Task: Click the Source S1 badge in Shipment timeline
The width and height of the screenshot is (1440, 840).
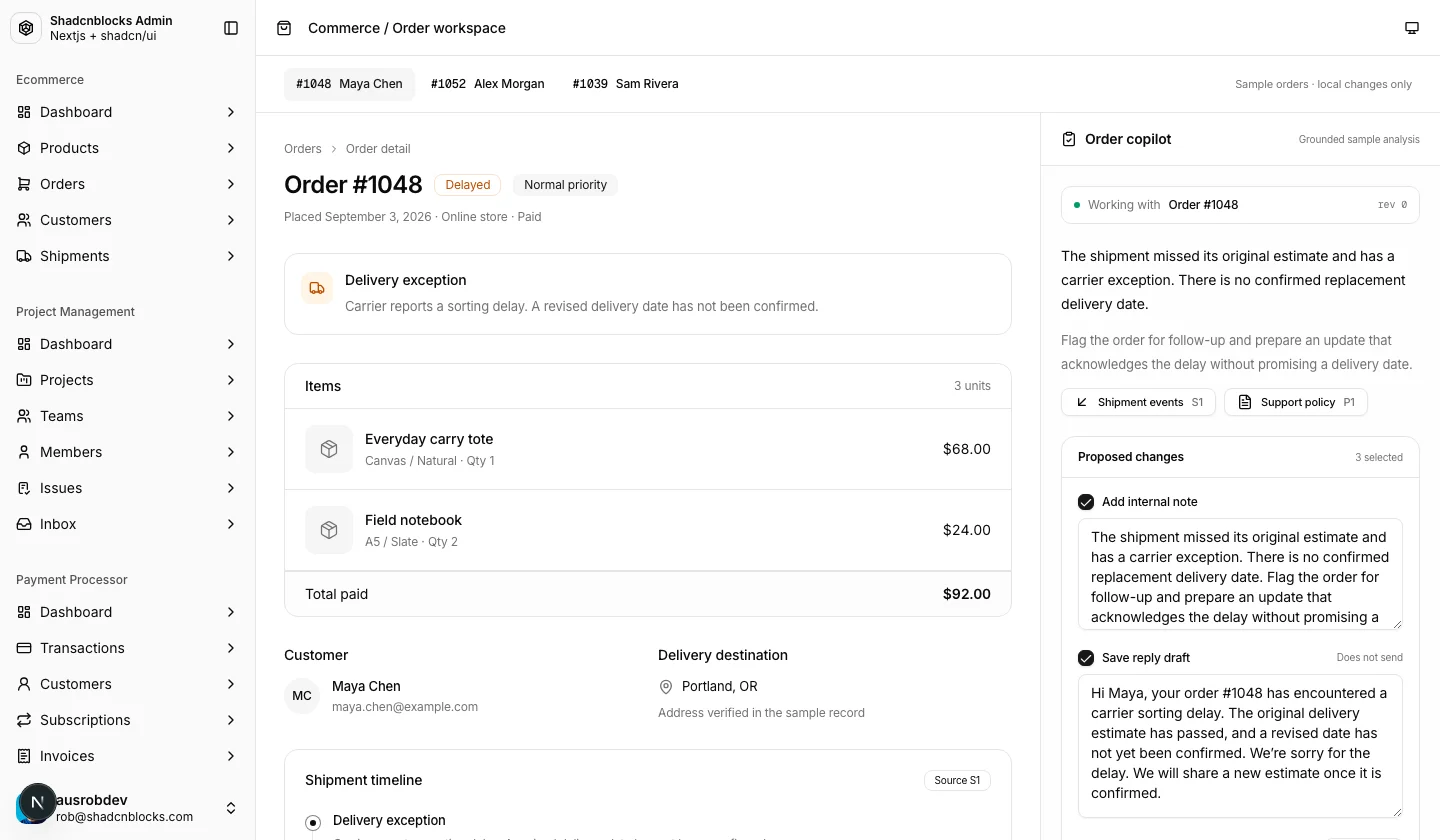Action: point(957,780)
